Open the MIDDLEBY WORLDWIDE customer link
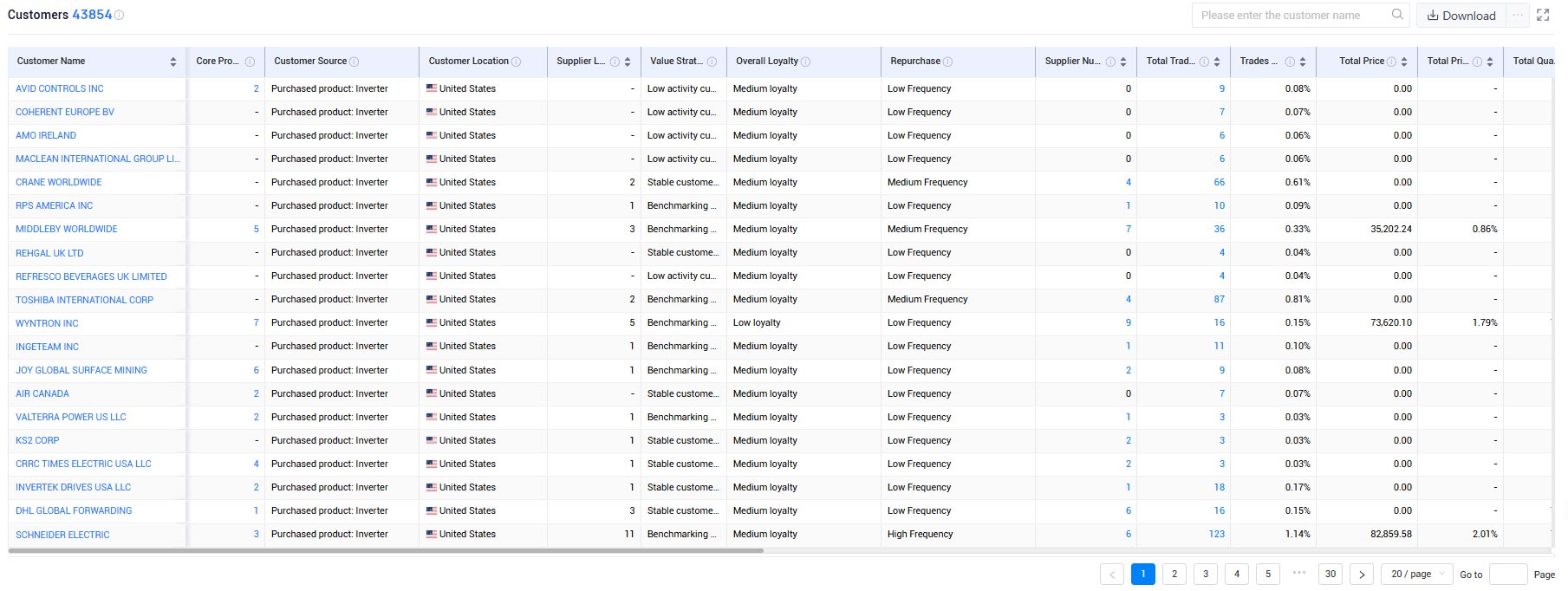This screenshot has height=591, width=1568. 67,229
